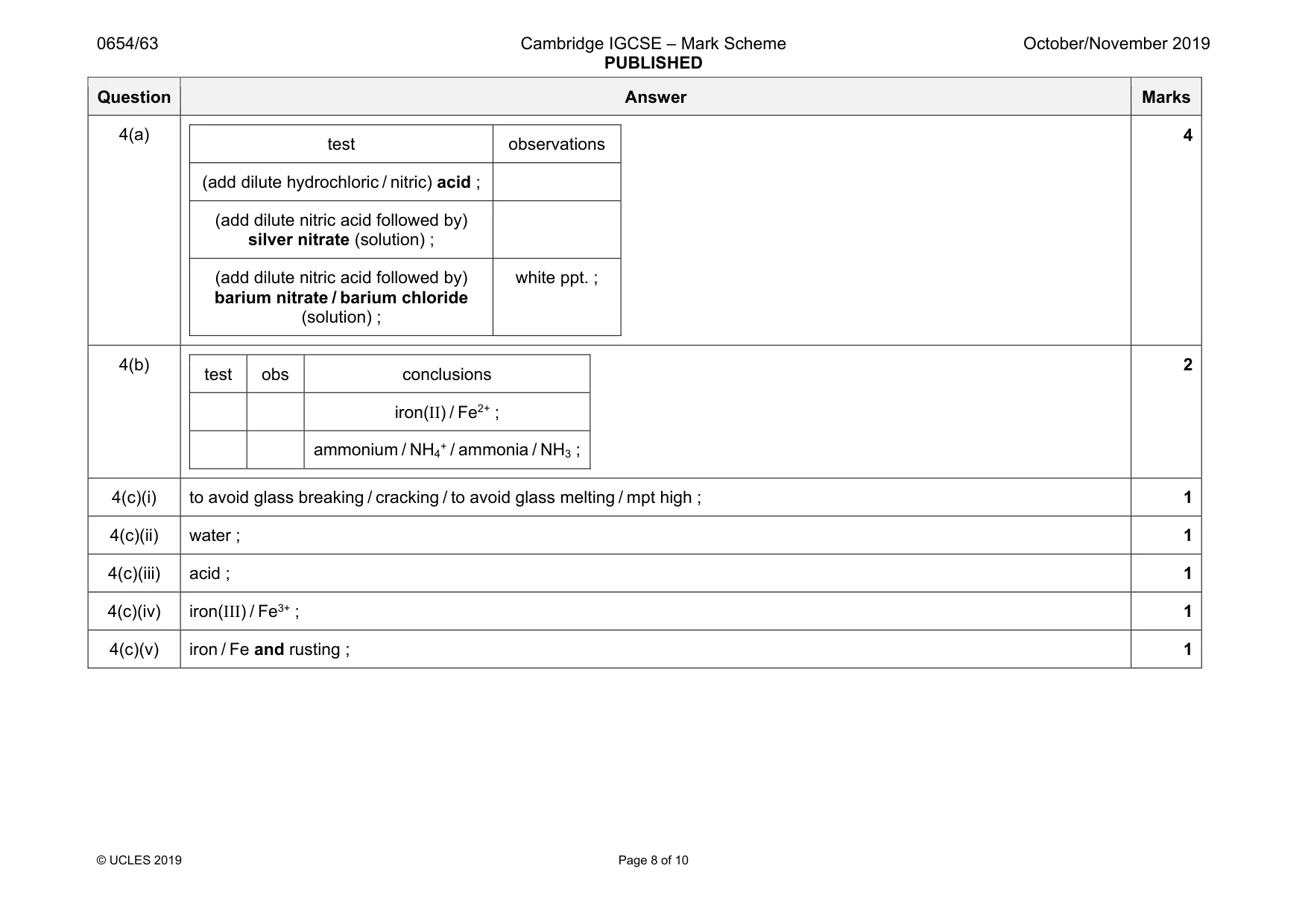Click the 'test' header in the 4(a) table
Image resolution: width=1308 pixels, height=924 pixels.
coord(341,144)
